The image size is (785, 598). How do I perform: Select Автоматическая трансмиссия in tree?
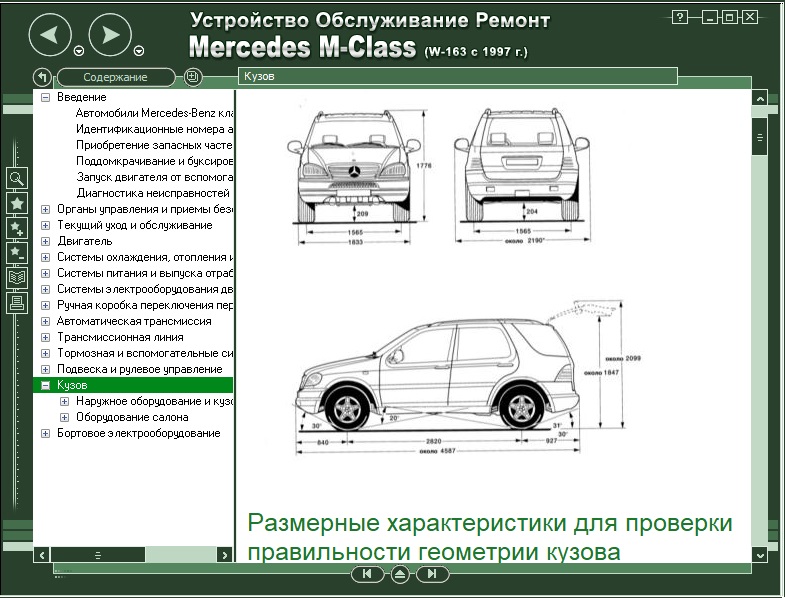click(x=134, y=322)
